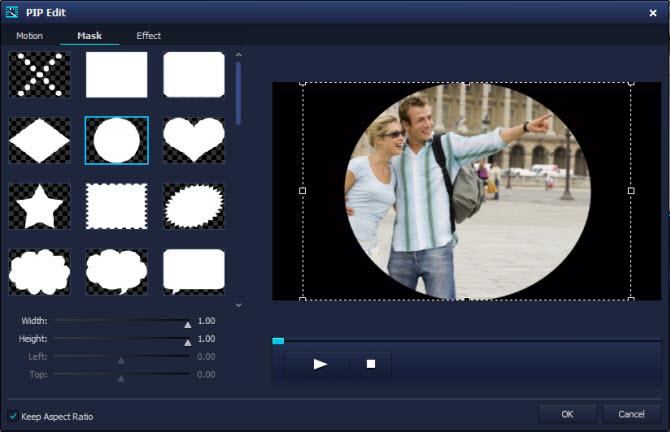Apply the star mask shape
This screenshot has height=432, width=670.
coord(40,206)
